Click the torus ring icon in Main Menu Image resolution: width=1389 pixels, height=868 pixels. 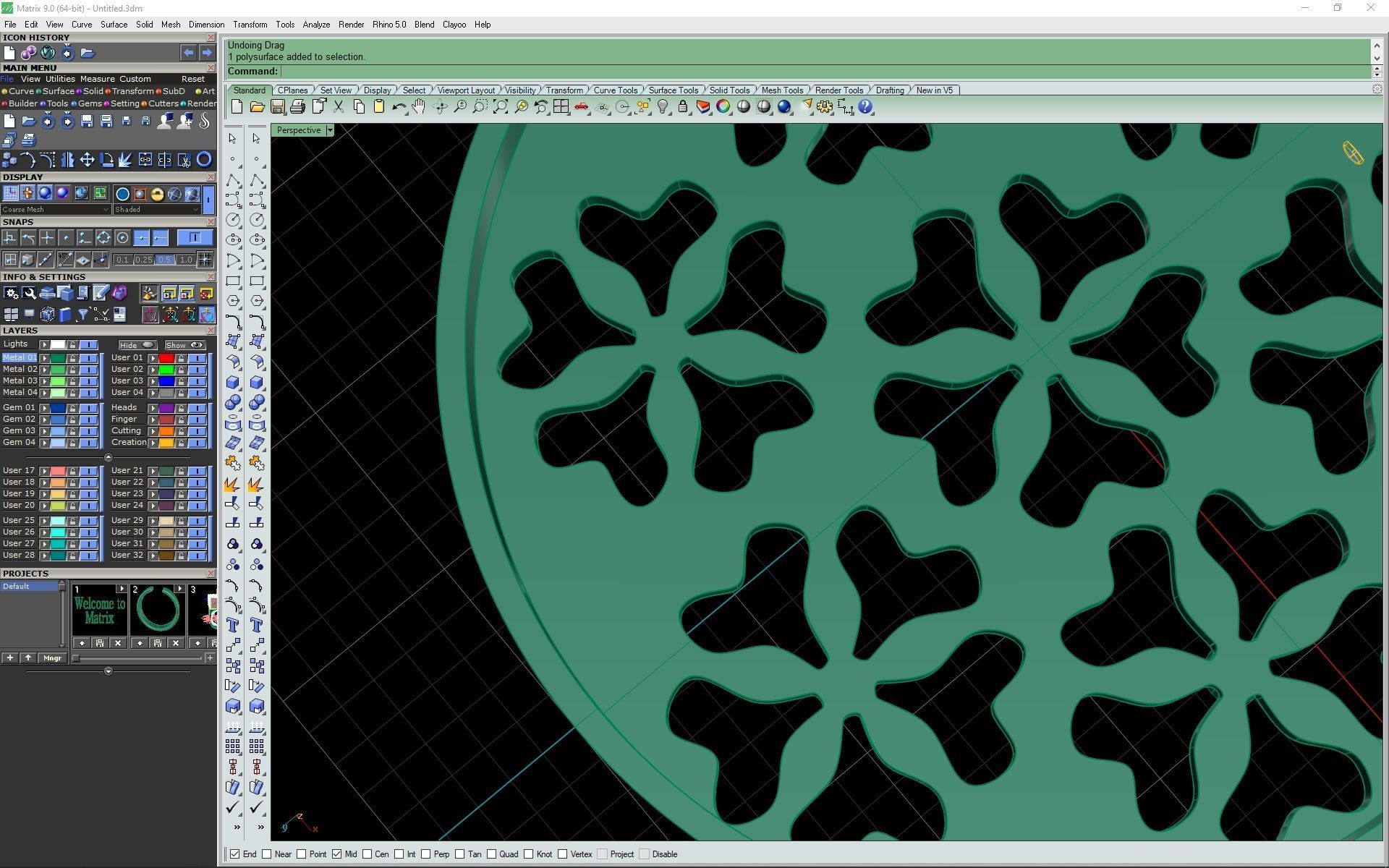(204, 160)
